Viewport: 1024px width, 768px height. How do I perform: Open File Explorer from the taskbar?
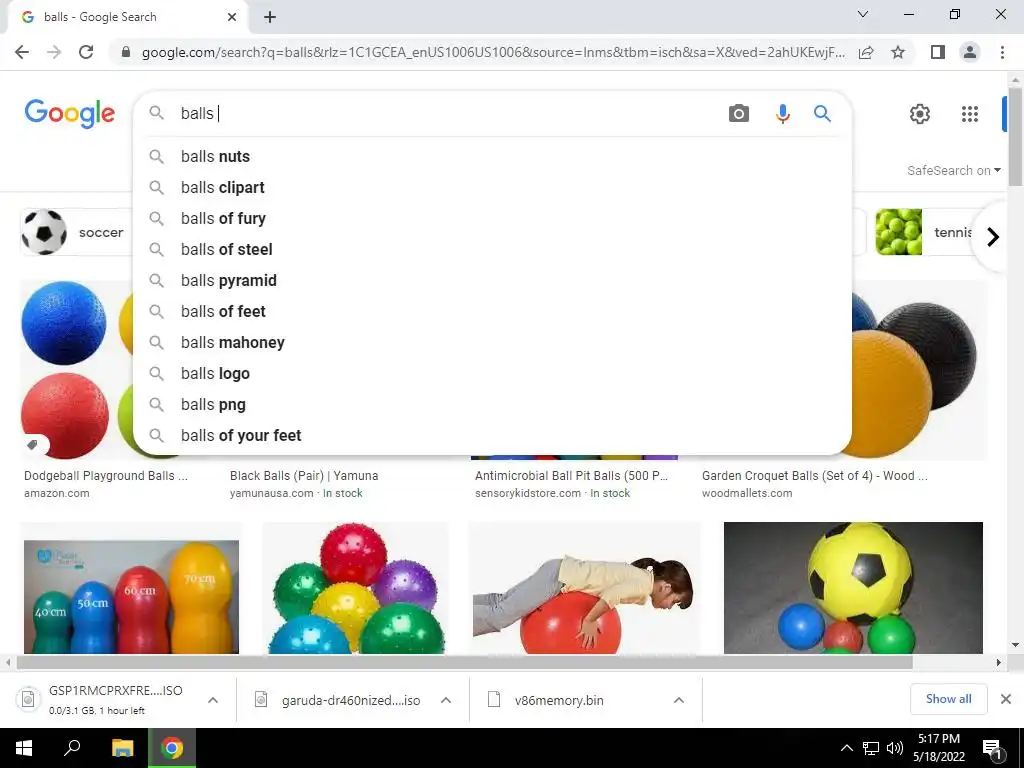tap(122, 748)
